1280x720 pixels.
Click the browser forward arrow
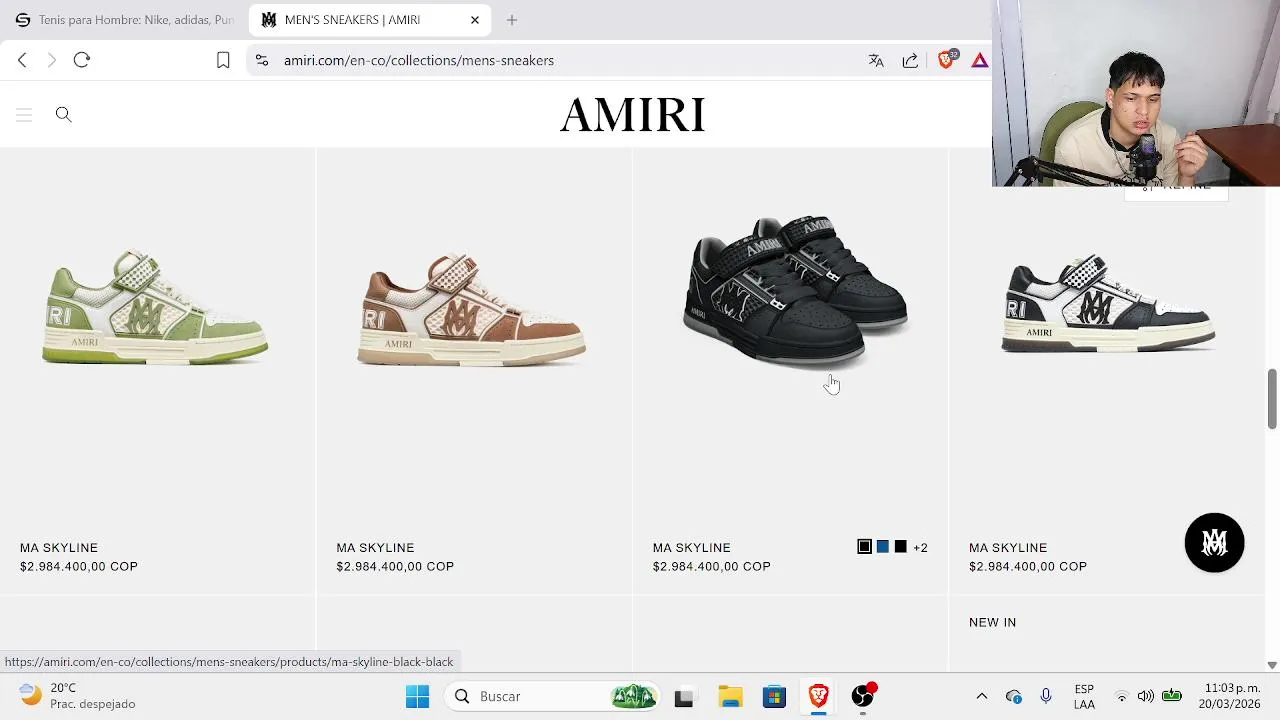(x=52, y=60)
